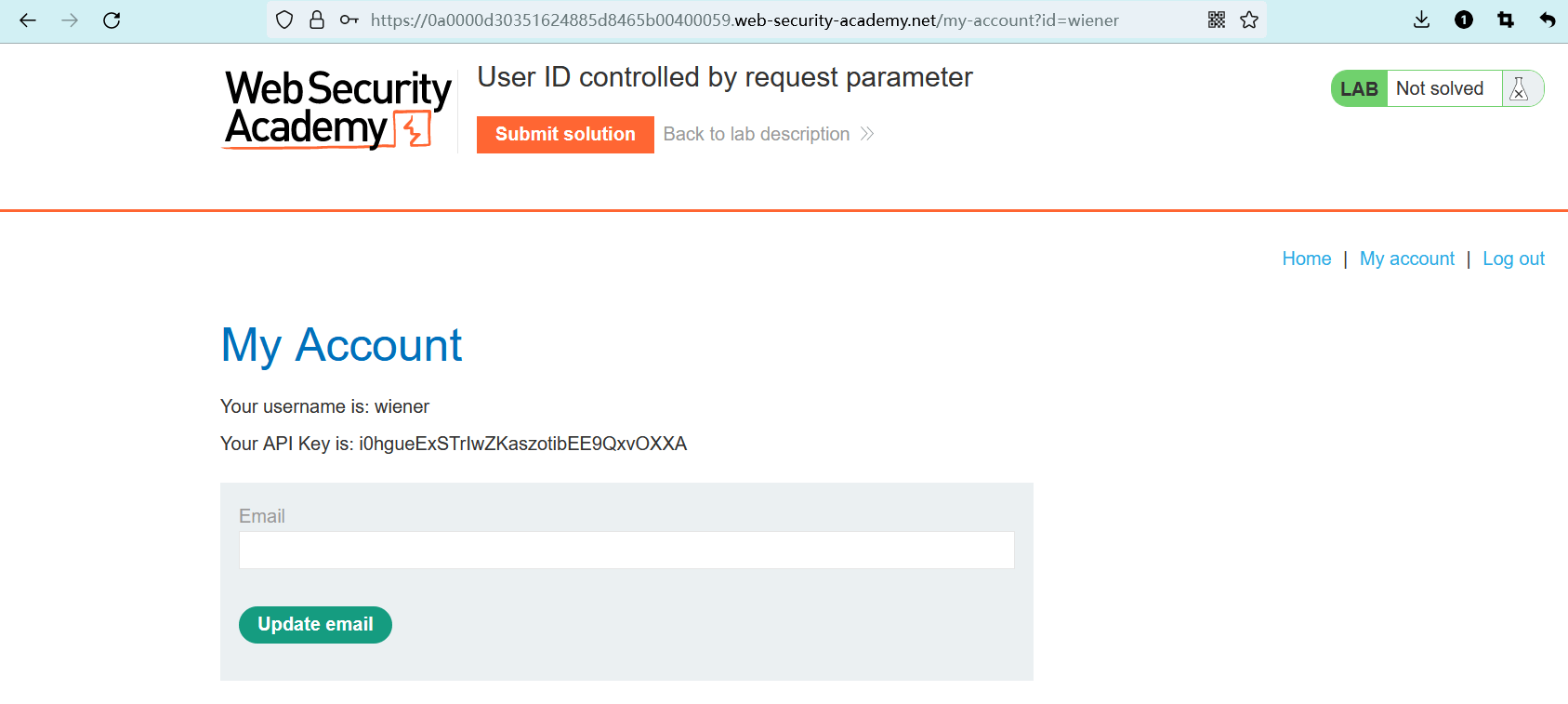Open the saved password key icon
Viewport: 1568px width, 704px height.
point(349,20)
